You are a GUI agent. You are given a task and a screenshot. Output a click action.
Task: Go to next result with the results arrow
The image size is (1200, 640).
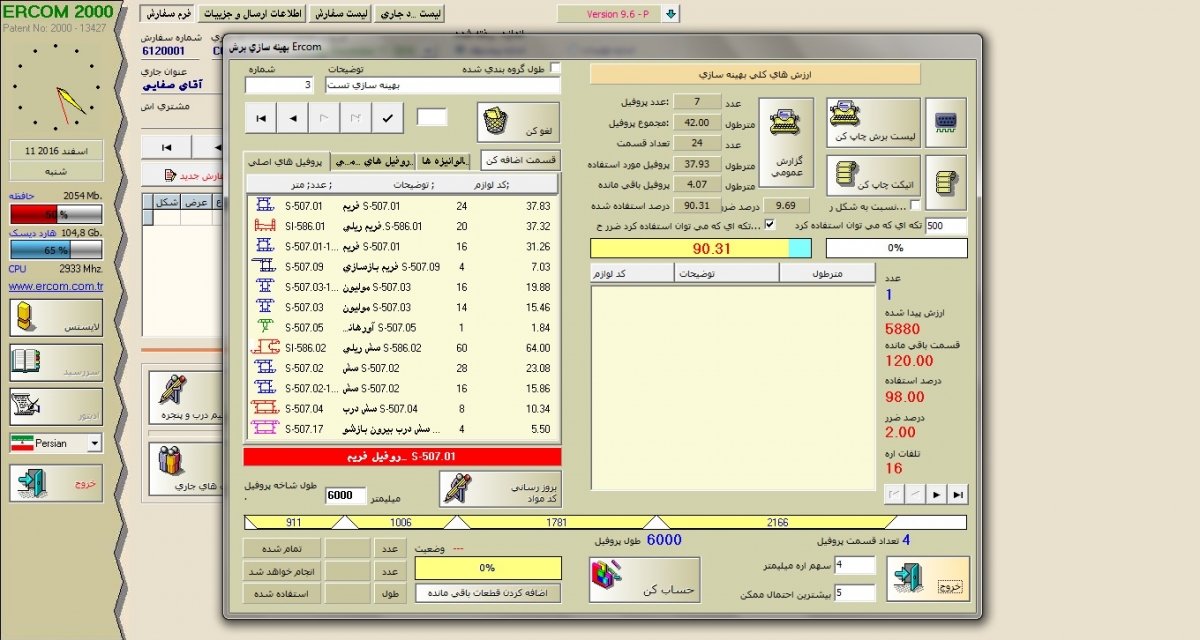click(x=936, y=494)
